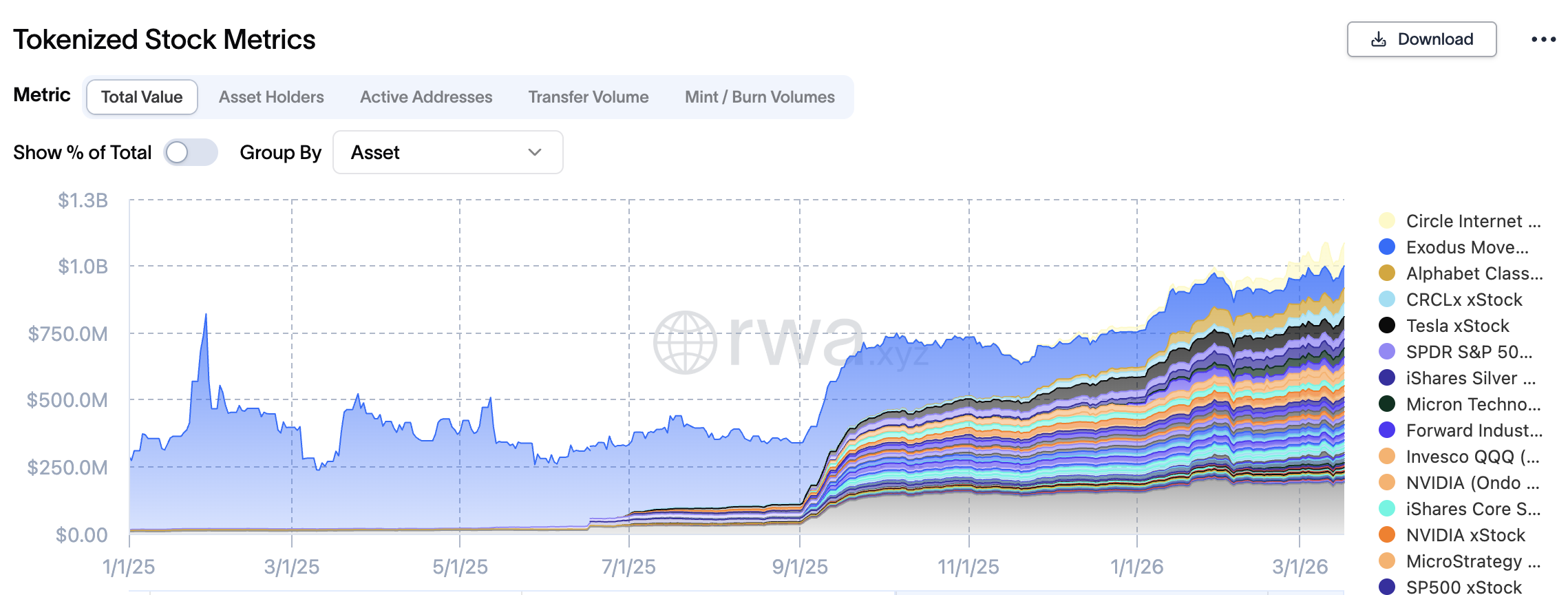
Task: Click the CRCLx xStock legend color dot
Action: click(x=1387, y=300)
